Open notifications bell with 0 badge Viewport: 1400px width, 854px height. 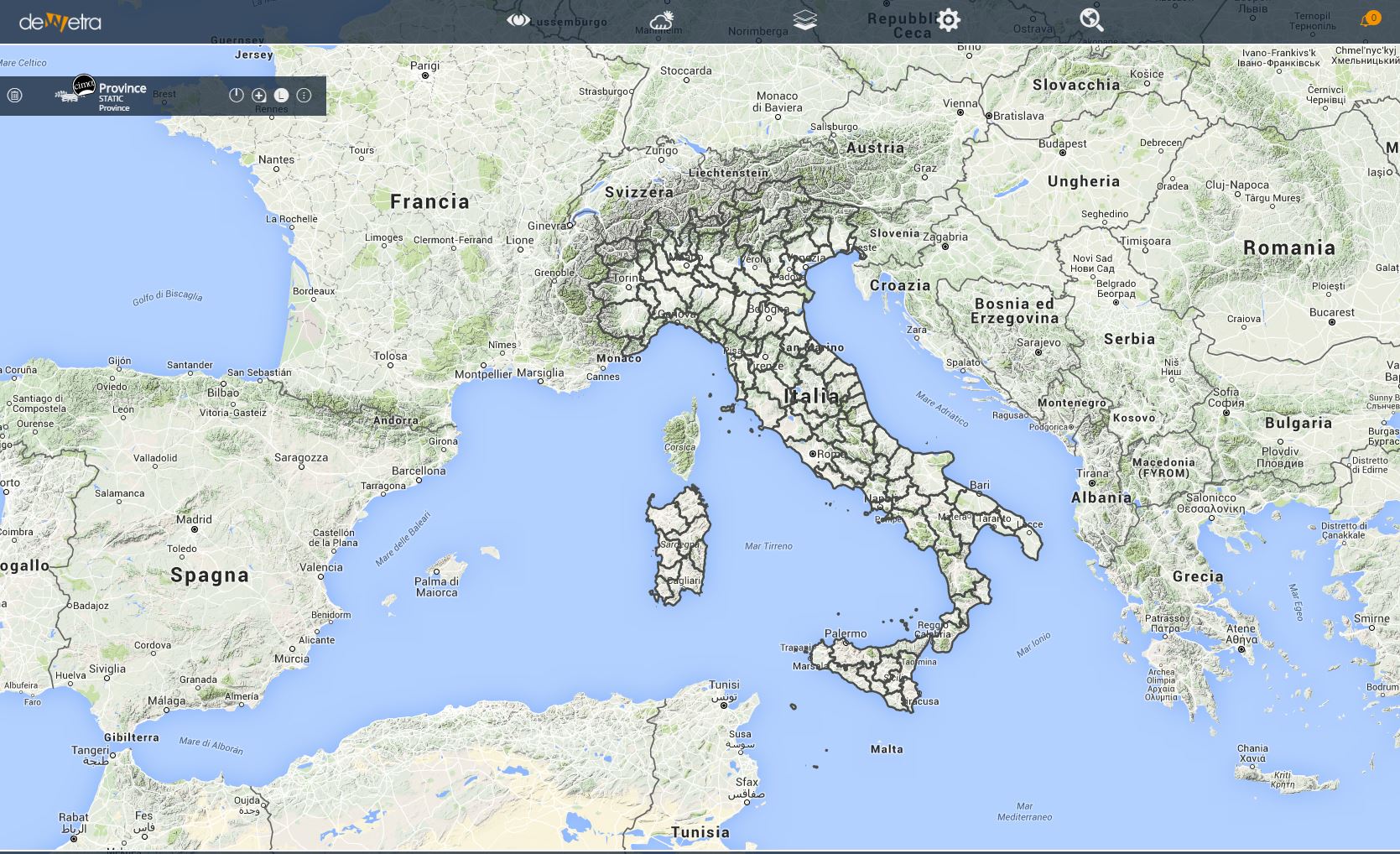pos(1369,19)
